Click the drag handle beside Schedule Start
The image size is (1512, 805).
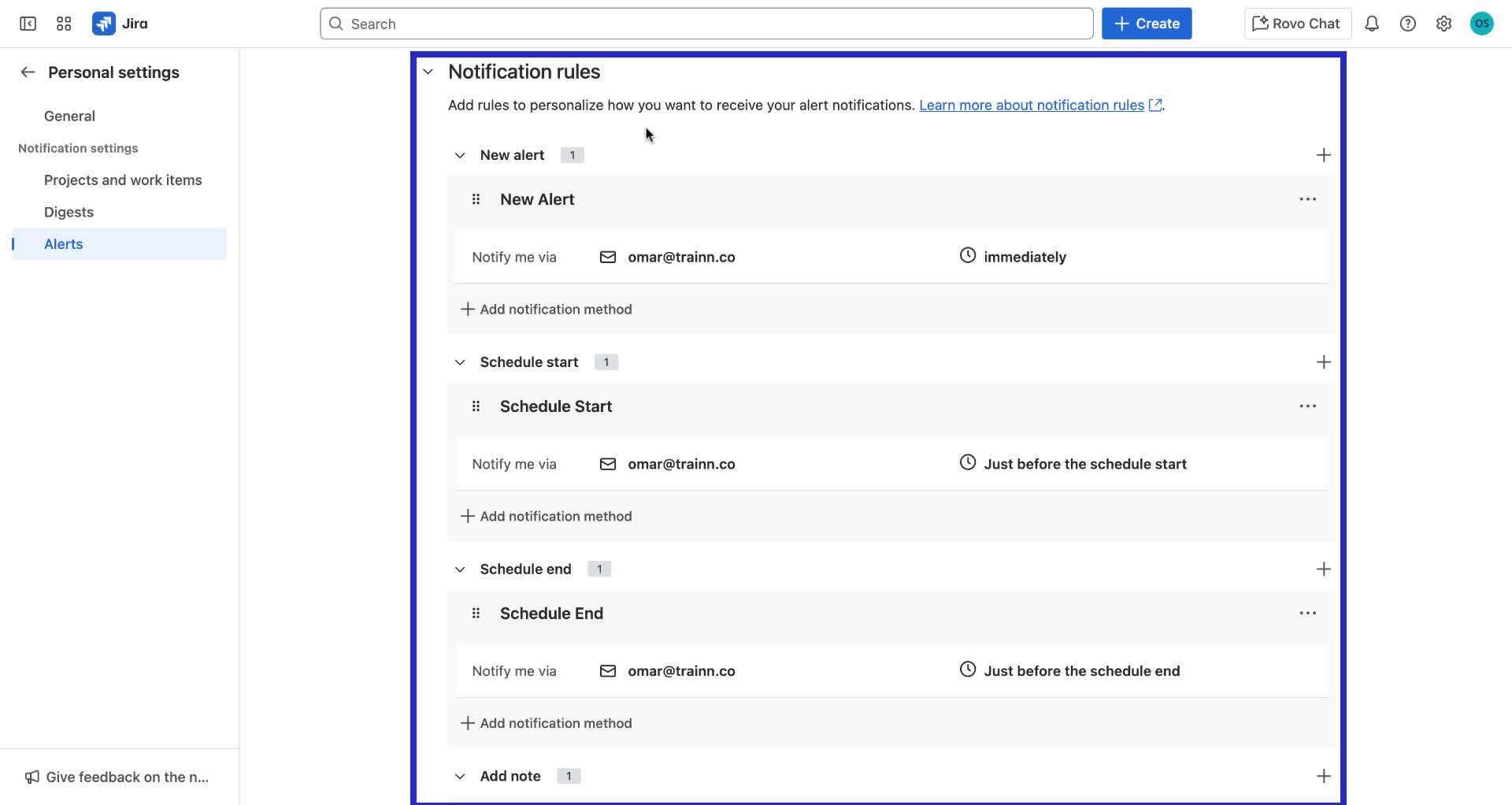(476, 406)
